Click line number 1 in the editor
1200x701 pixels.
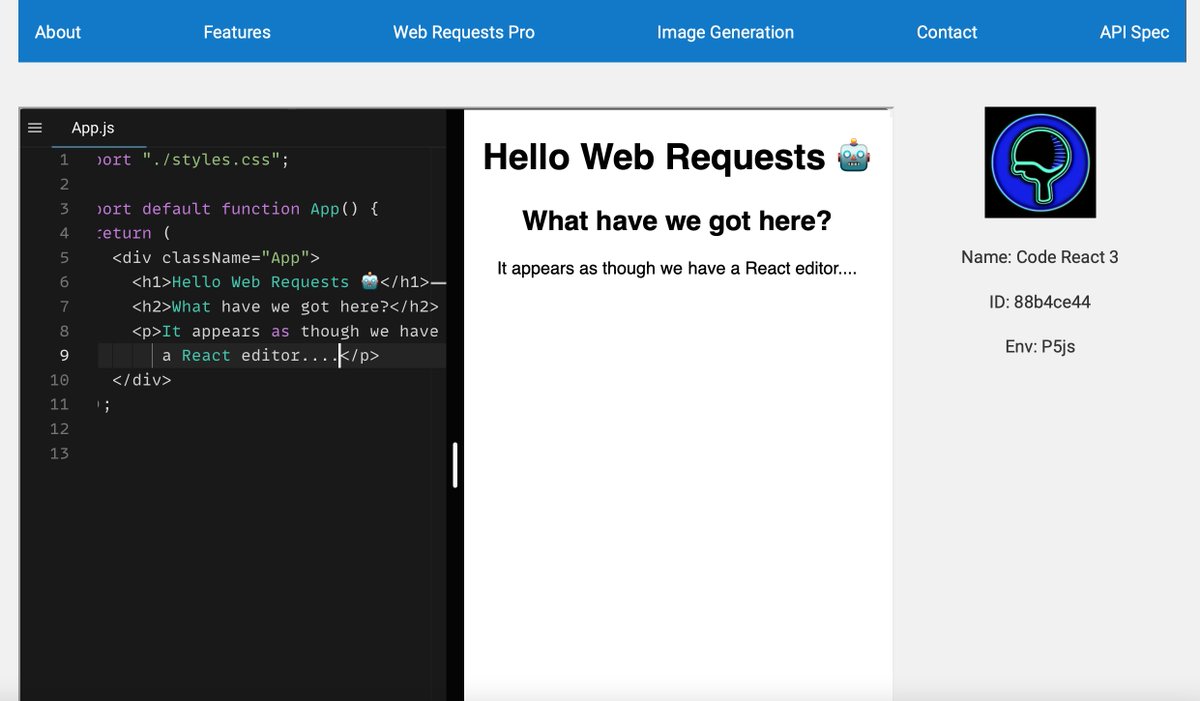[64, 159]
